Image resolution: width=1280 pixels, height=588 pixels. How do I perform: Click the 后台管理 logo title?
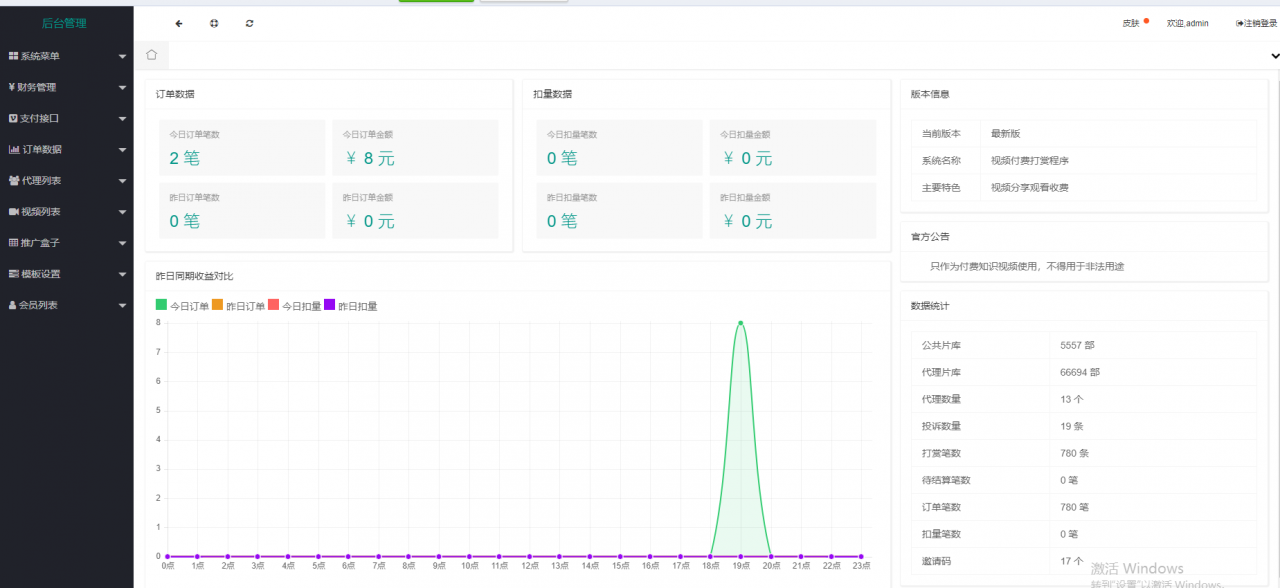tap(64, 23)
